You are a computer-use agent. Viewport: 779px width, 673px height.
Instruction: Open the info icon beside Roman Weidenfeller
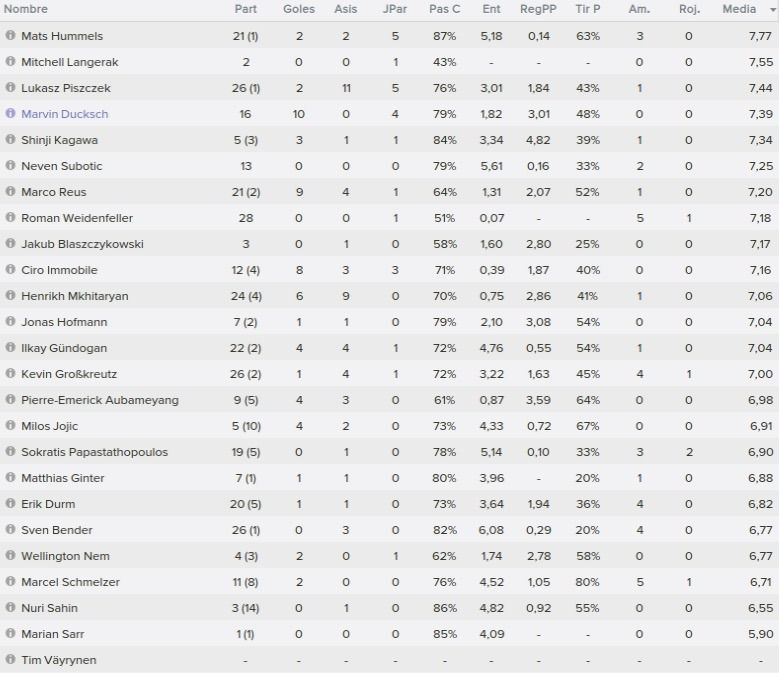(x=10, y=217)
